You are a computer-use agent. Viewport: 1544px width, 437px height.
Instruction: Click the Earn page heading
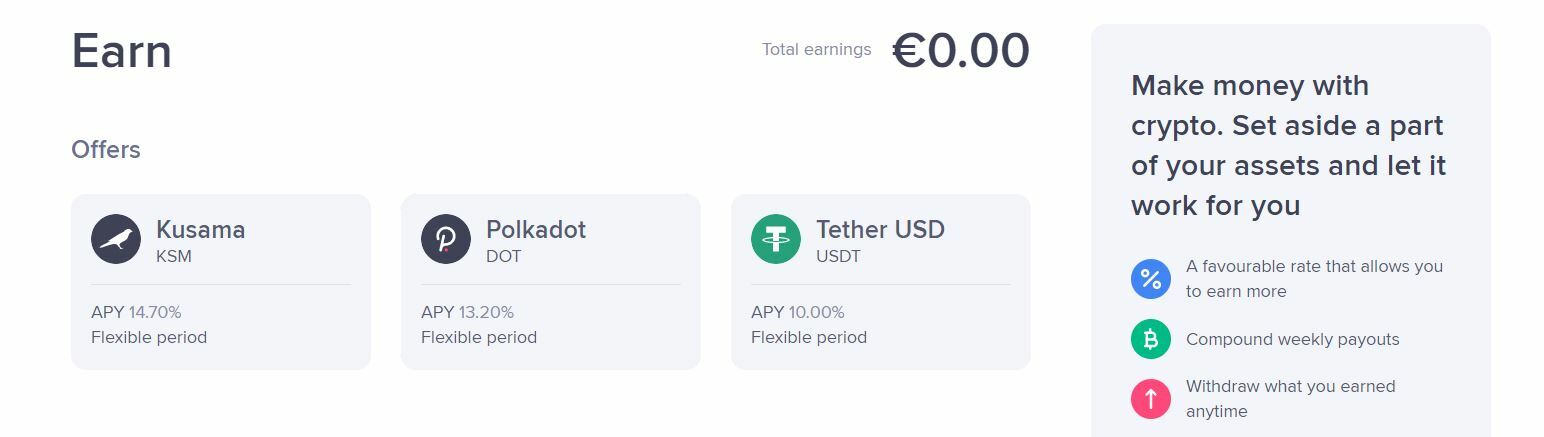(x=121, y=51)
